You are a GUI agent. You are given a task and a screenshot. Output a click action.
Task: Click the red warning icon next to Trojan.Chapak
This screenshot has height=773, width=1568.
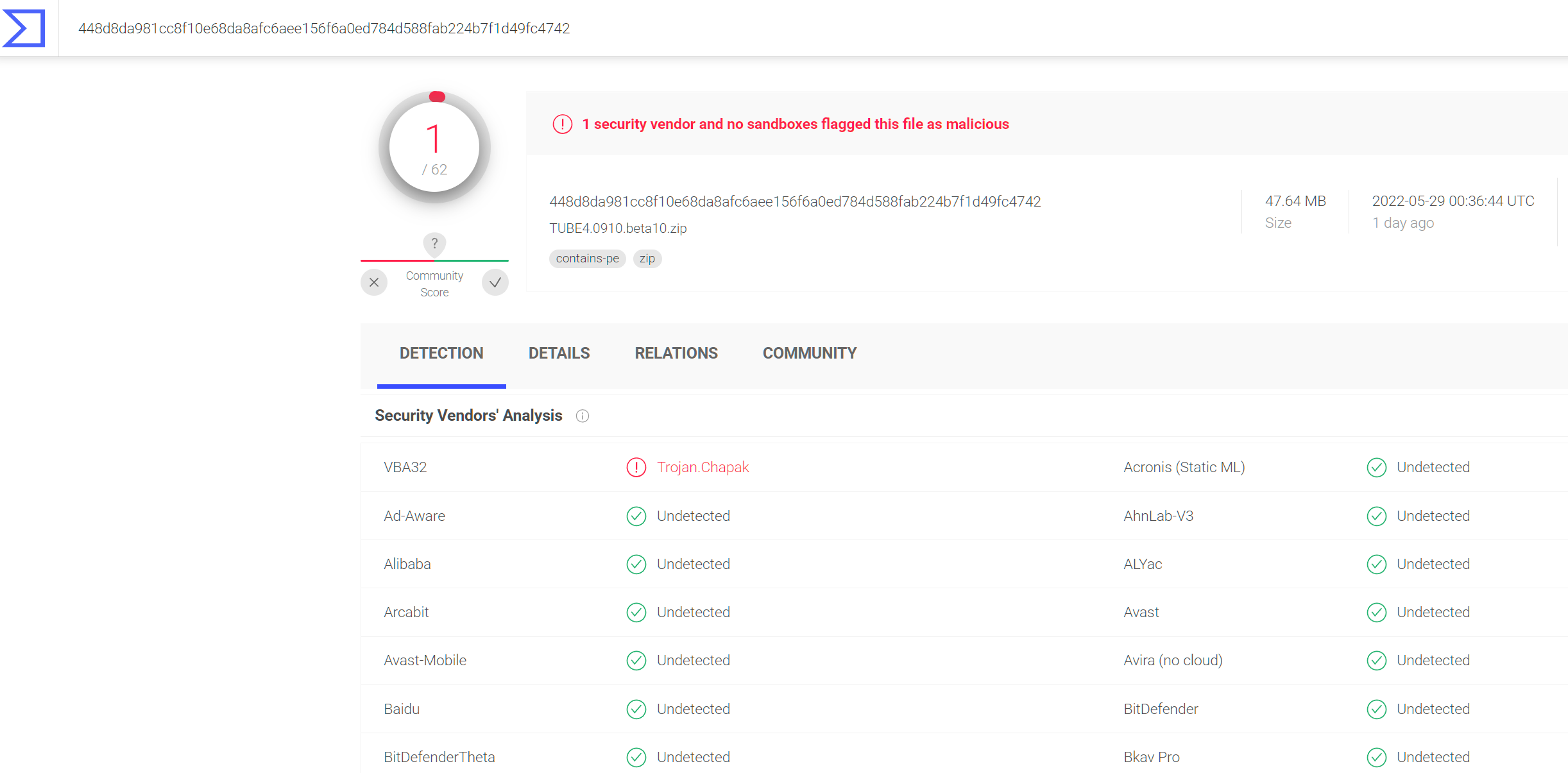636,467
